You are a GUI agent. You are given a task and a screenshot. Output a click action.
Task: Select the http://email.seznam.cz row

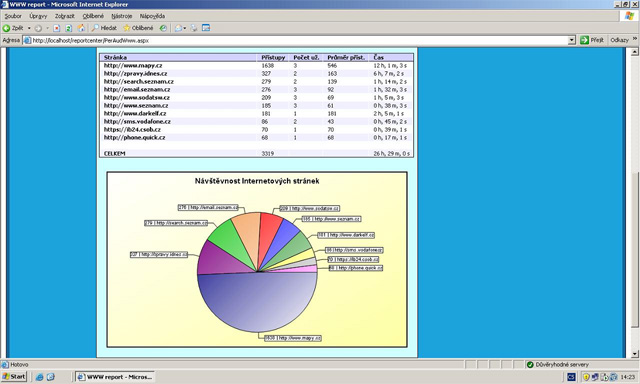256,89
